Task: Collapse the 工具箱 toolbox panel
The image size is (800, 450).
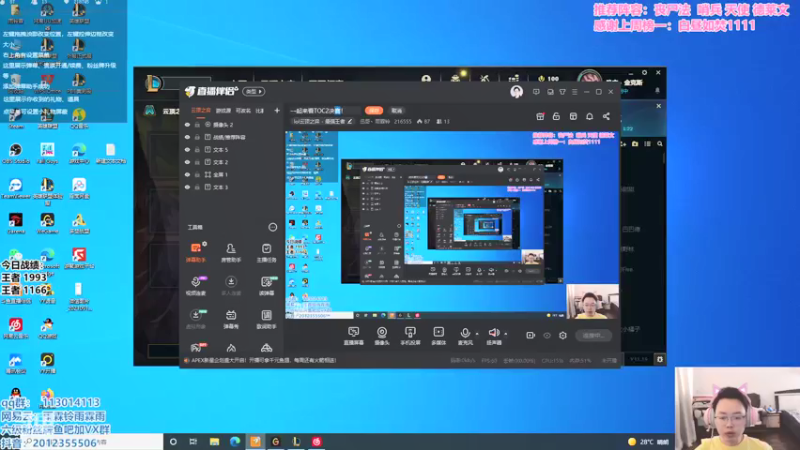Action: coord(272,228)
